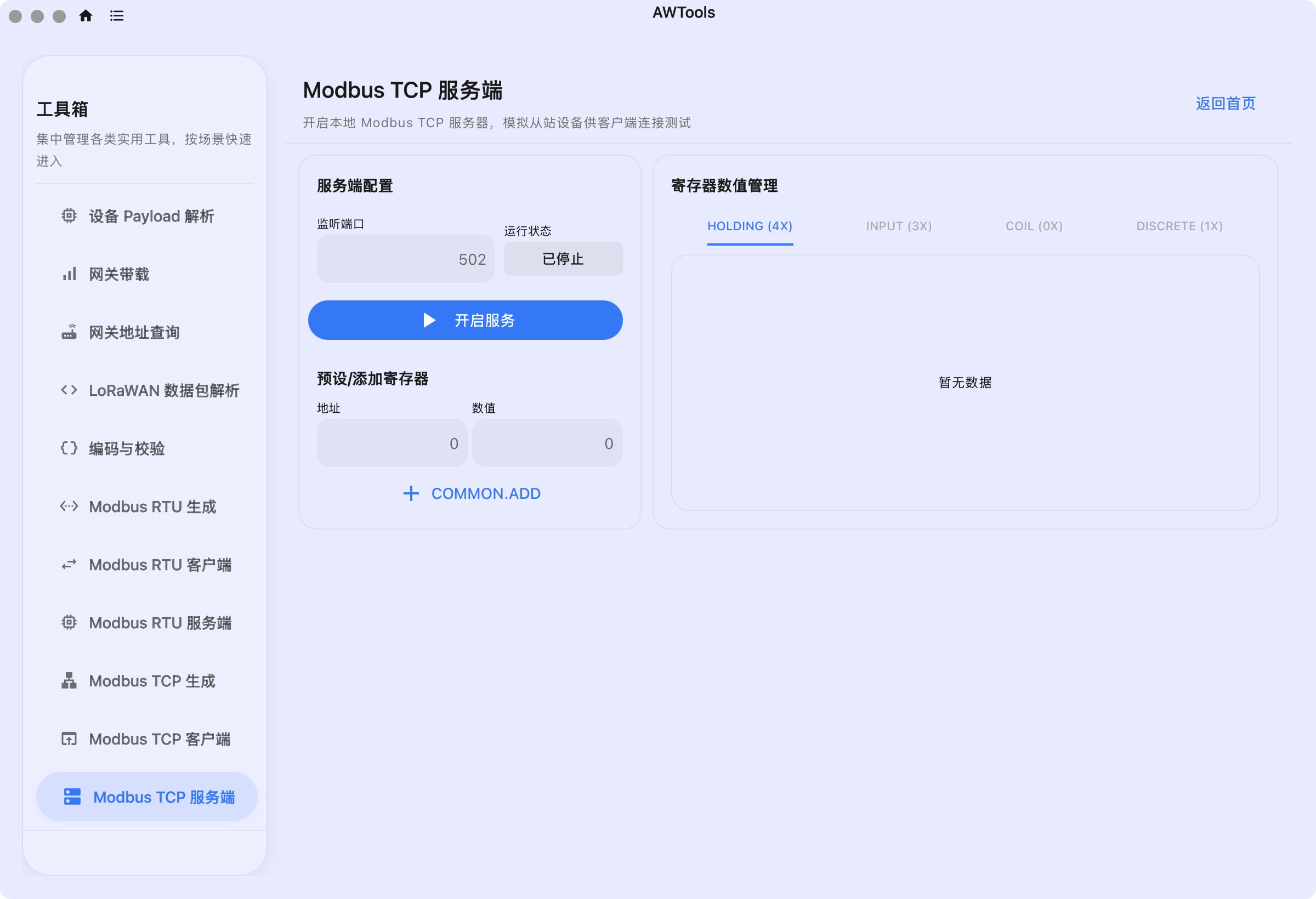1316x899 pixels.
Task: Focus the 数值 input field
Action: click(x=548, y=443)
